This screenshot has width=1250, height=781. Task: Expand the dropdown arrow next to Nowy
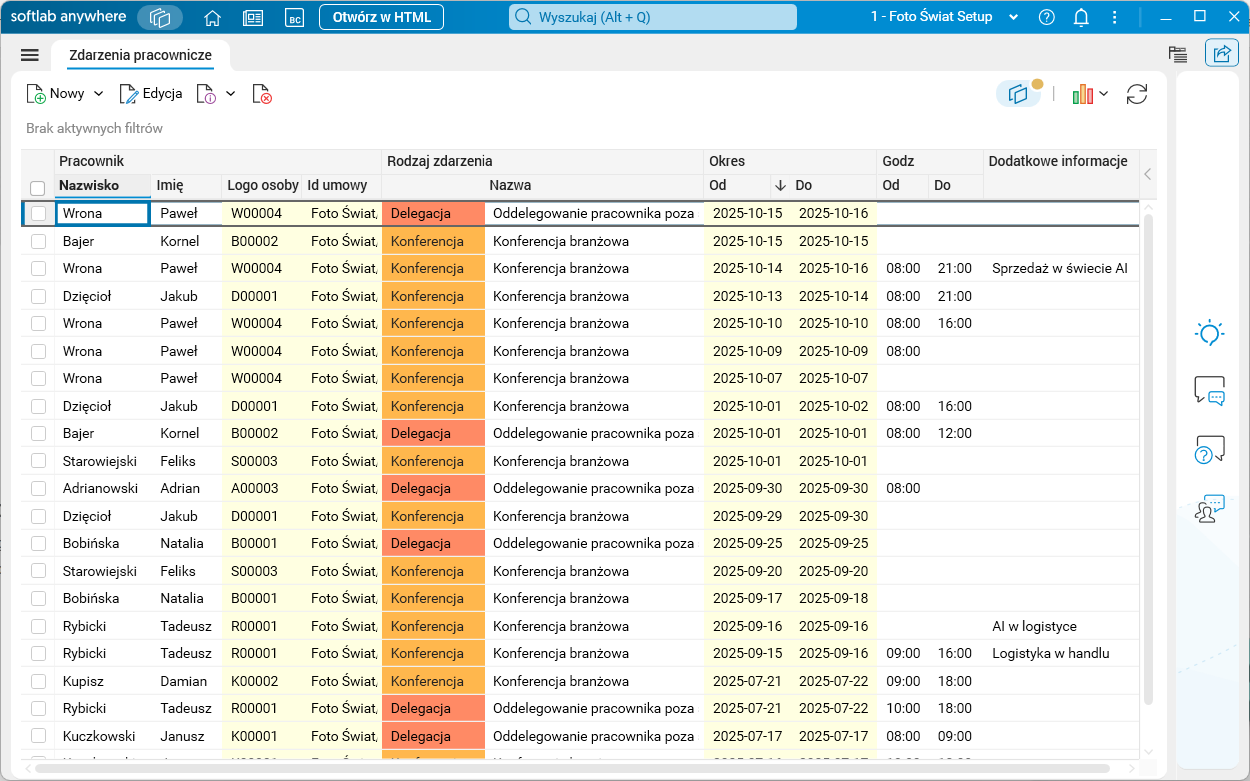click(98, 94)
